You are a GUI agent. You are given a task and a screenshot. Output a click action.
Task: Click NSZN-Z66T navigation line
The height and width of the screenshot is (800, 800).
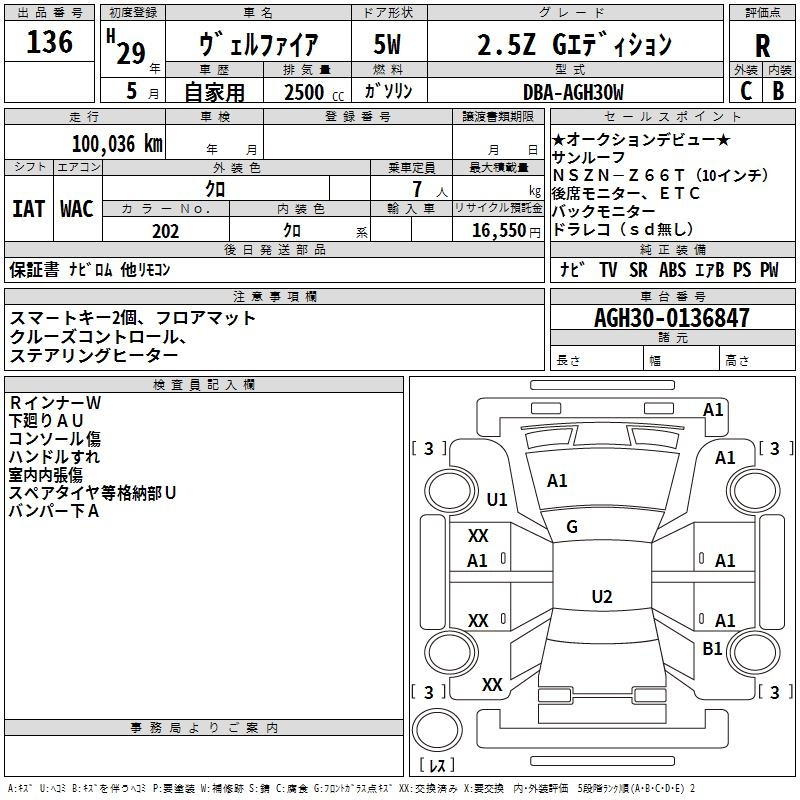tap(661, 175)
